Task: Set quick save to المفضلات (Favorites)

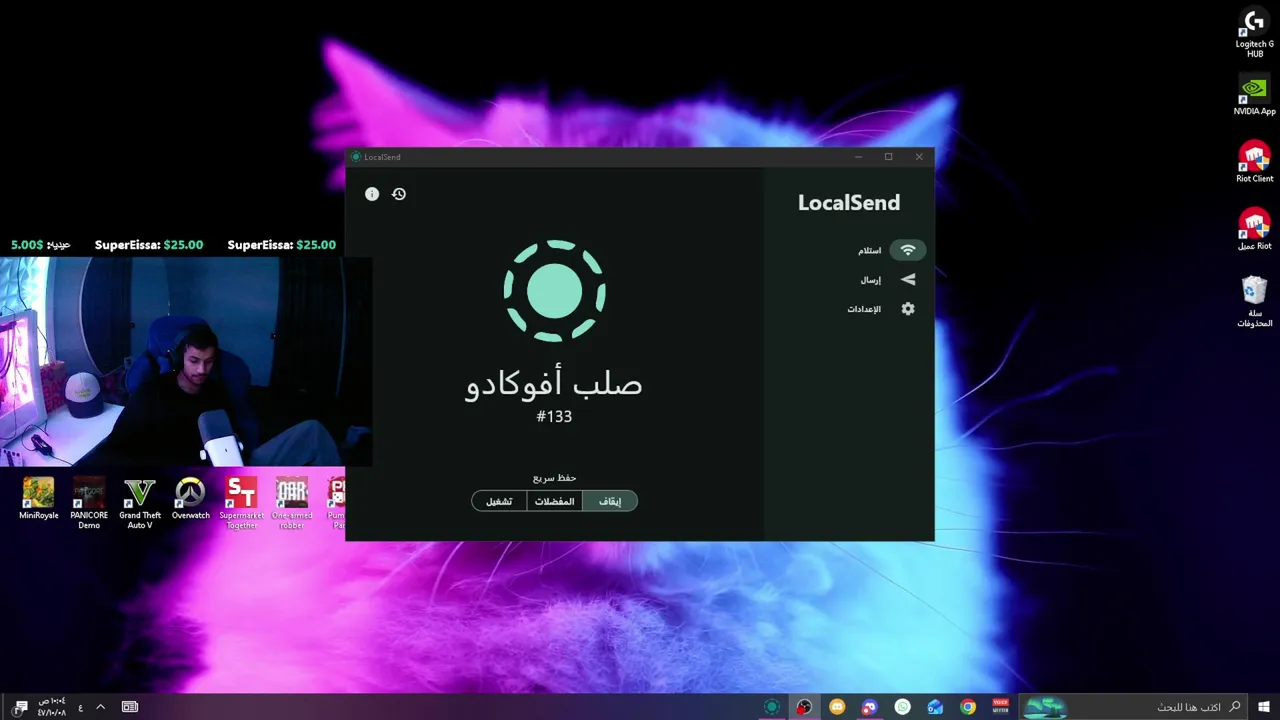Action: click(554, 501)
